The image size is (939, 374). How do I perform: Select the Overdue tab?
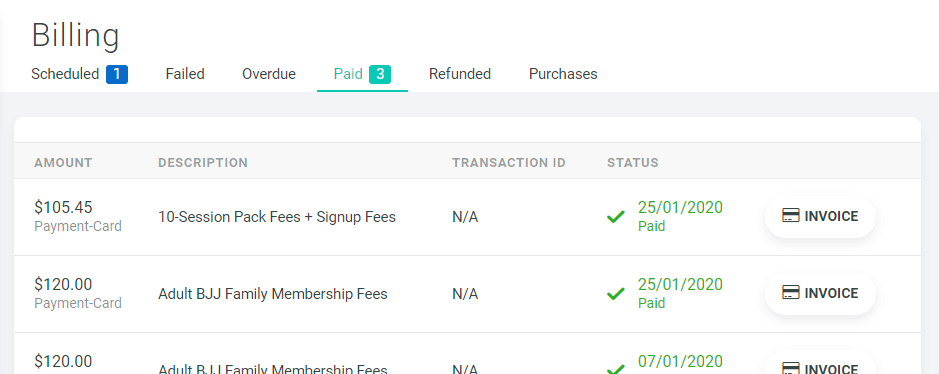coord(269,74)
